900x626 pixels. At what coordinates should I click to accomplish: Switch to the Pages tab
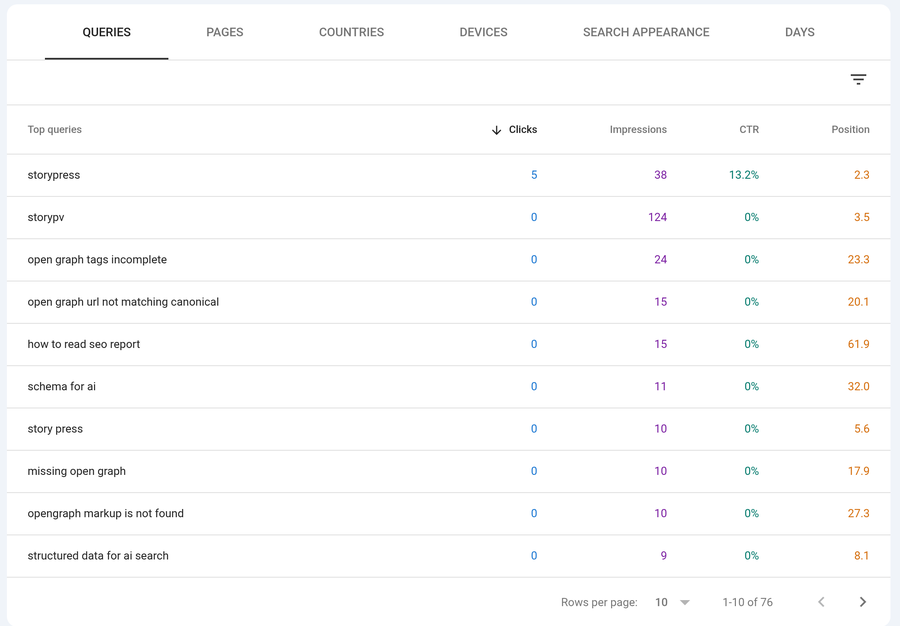tap(225, 32)
